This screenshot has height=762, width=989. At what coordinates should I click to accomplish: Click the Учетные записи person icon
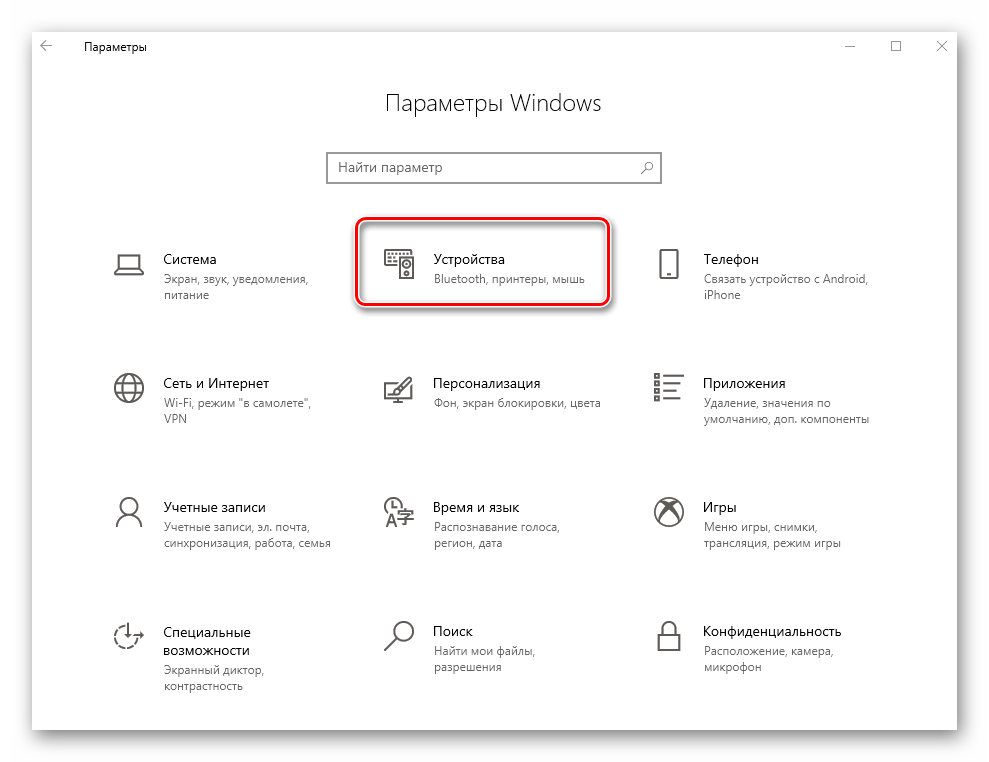tap(129, 512)
